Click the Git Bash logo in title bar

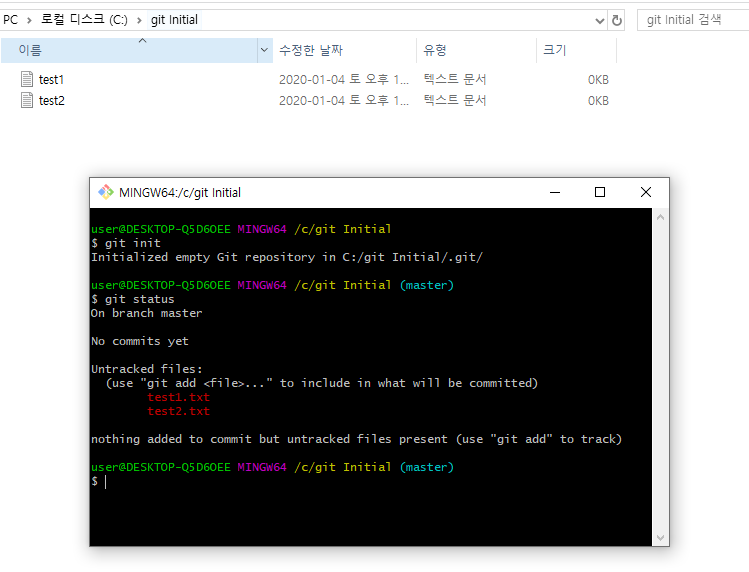tap(106, 192)
